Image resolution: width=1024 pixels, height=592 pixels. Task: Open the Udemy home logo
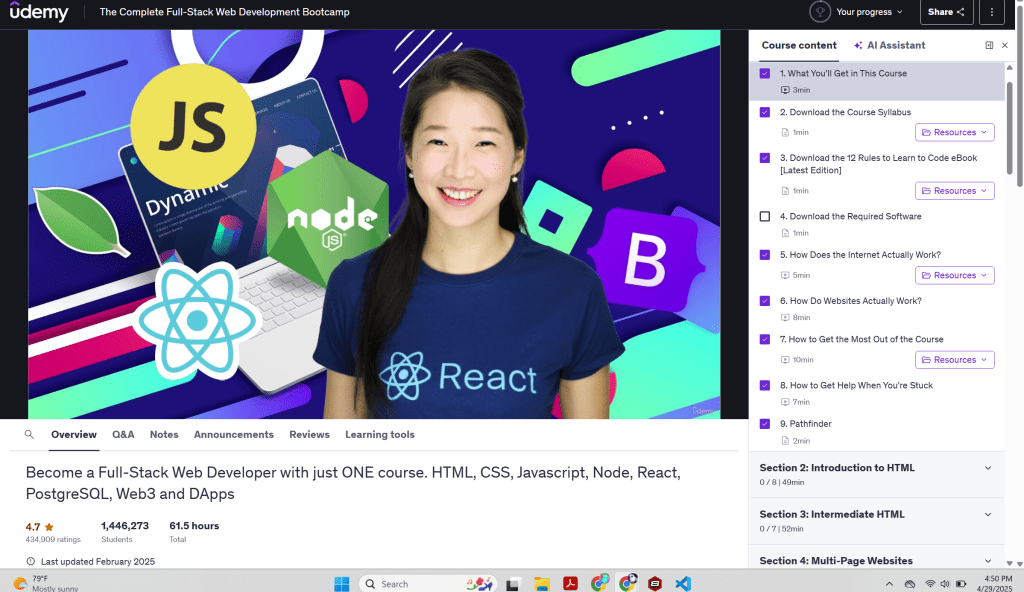point(40,12)
